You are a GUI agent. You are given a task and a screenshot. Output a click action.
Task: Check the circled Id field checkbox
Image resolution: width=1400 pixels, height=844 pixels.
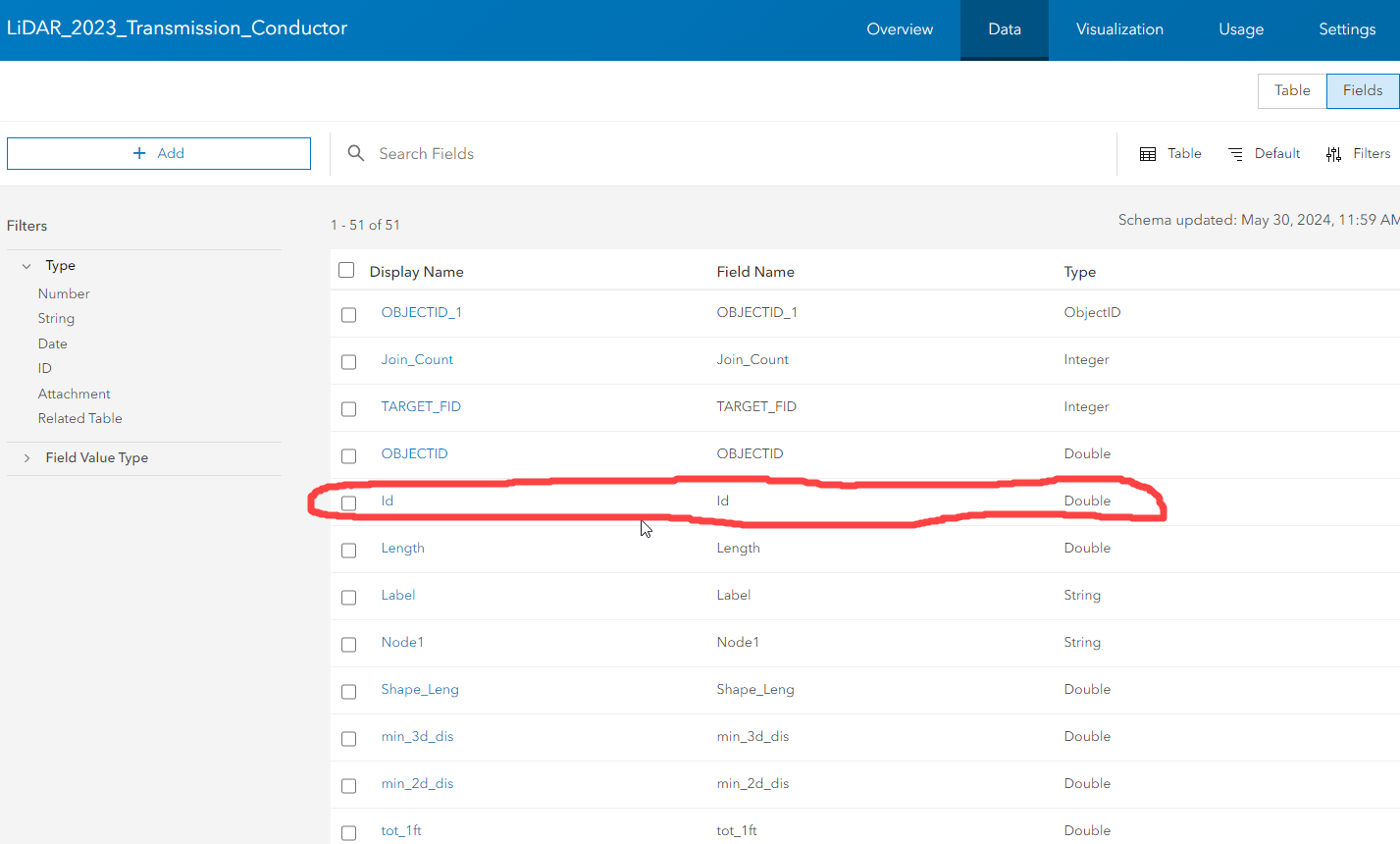[348, 503]
